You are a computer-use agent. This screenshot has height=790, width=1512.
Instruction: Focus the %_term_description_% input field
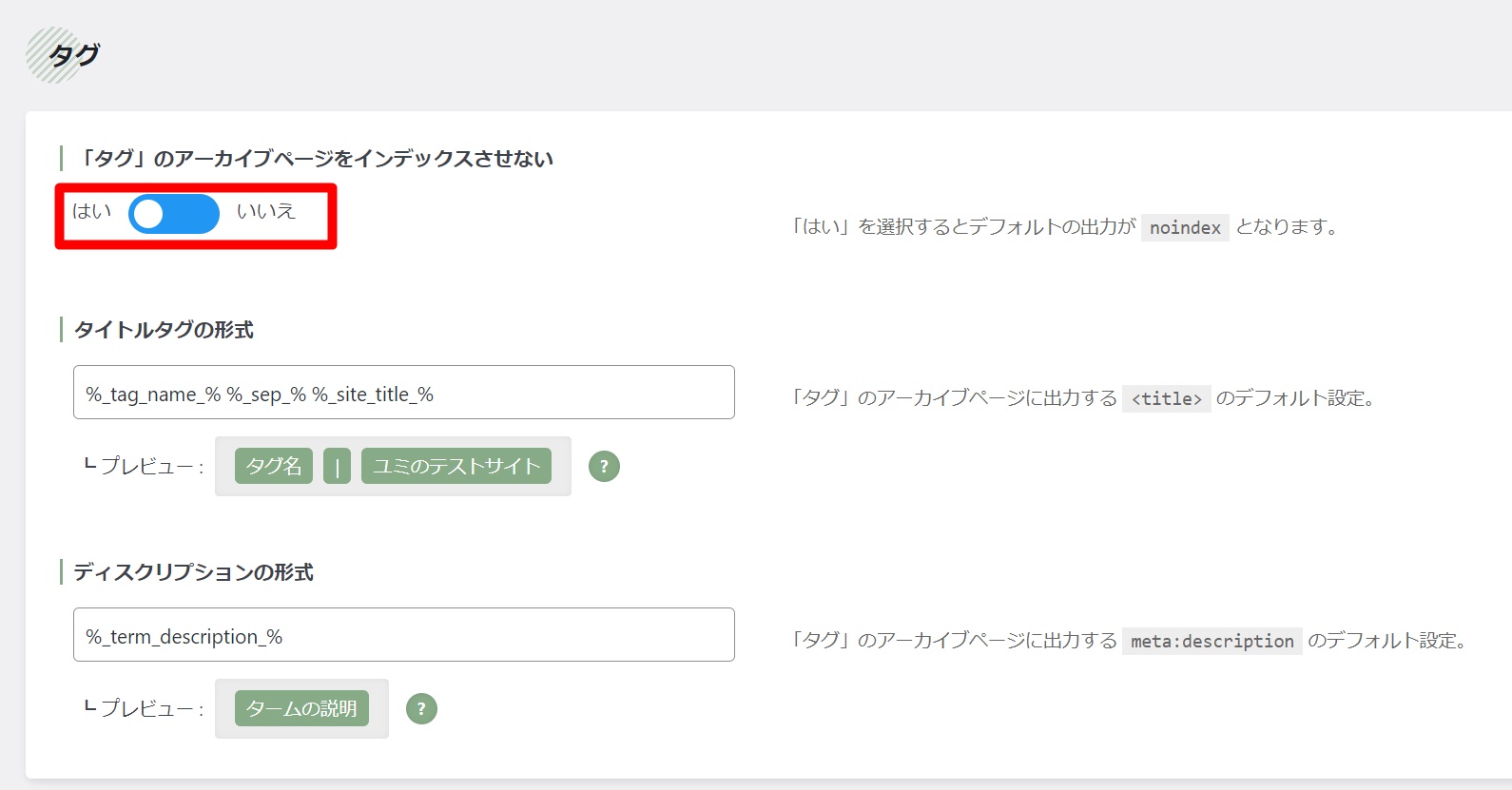tap(403, 635)
